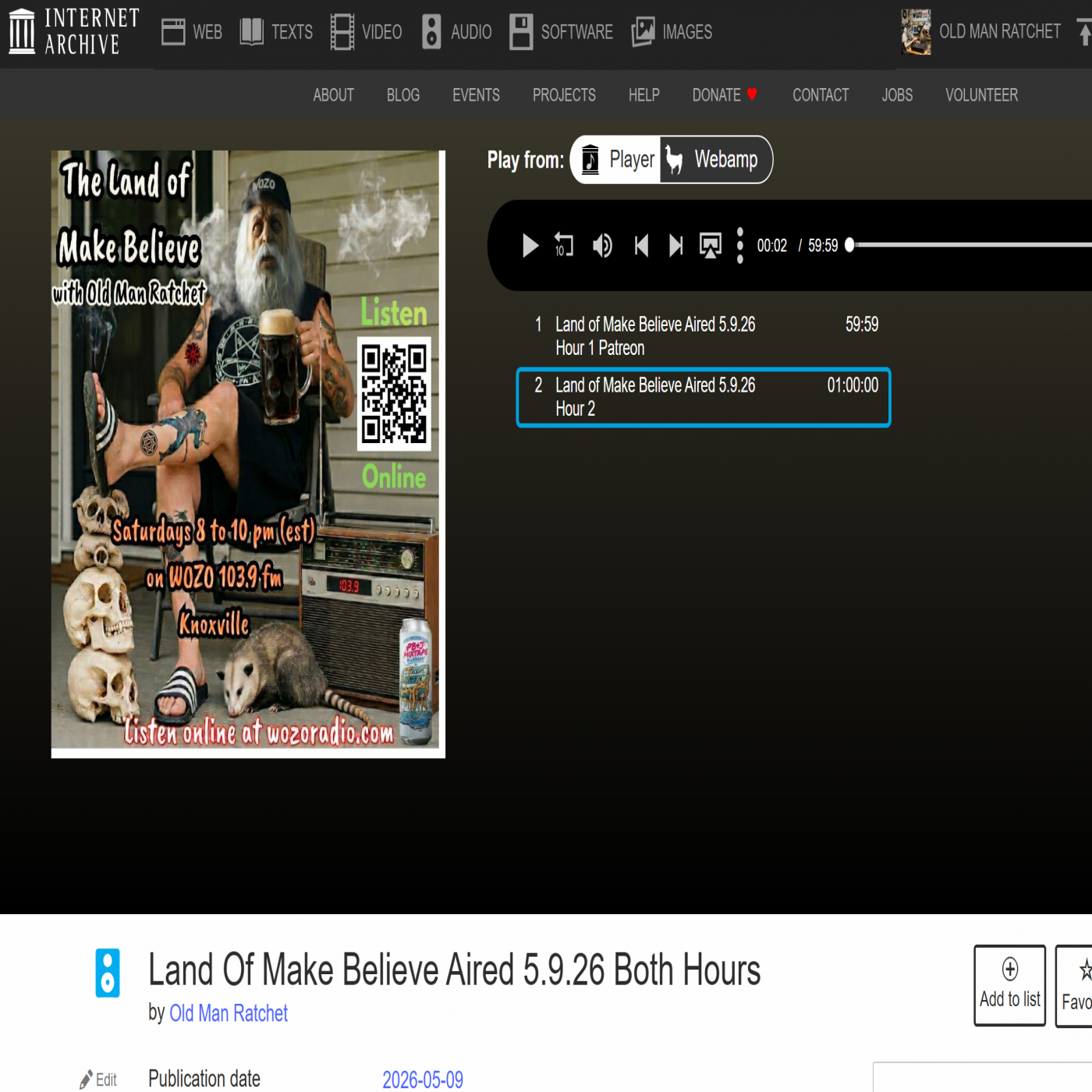The width and height of the screenshot is (1092, 1092).
Task: Skip to previous track
Action: point(641,246)
